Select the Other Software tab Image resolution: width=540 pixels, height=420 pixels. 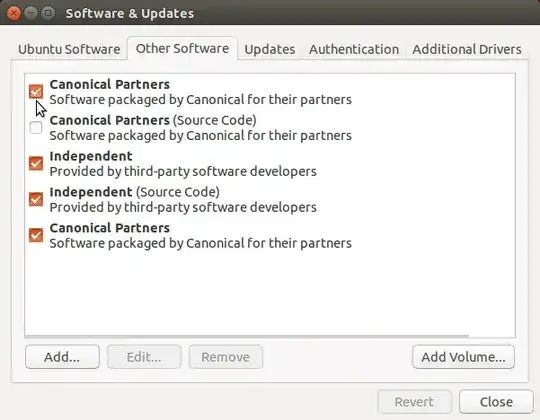[182, 49]
